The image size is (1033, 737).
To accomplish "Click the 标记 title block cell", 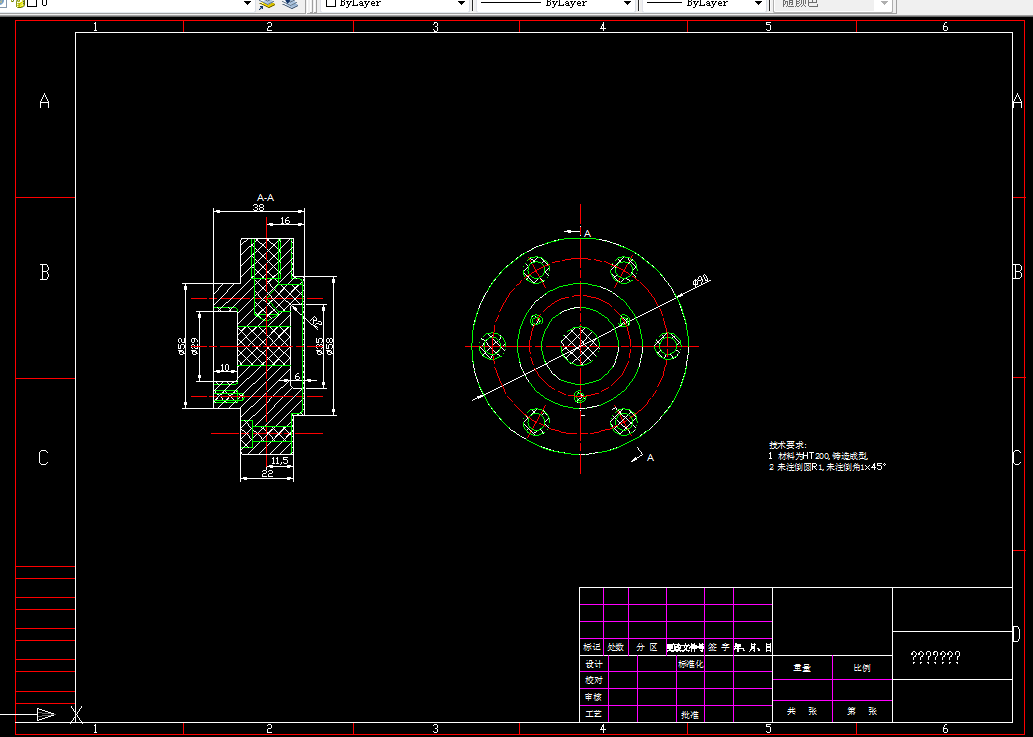I will pyautogui.click(x=592, y=647).
